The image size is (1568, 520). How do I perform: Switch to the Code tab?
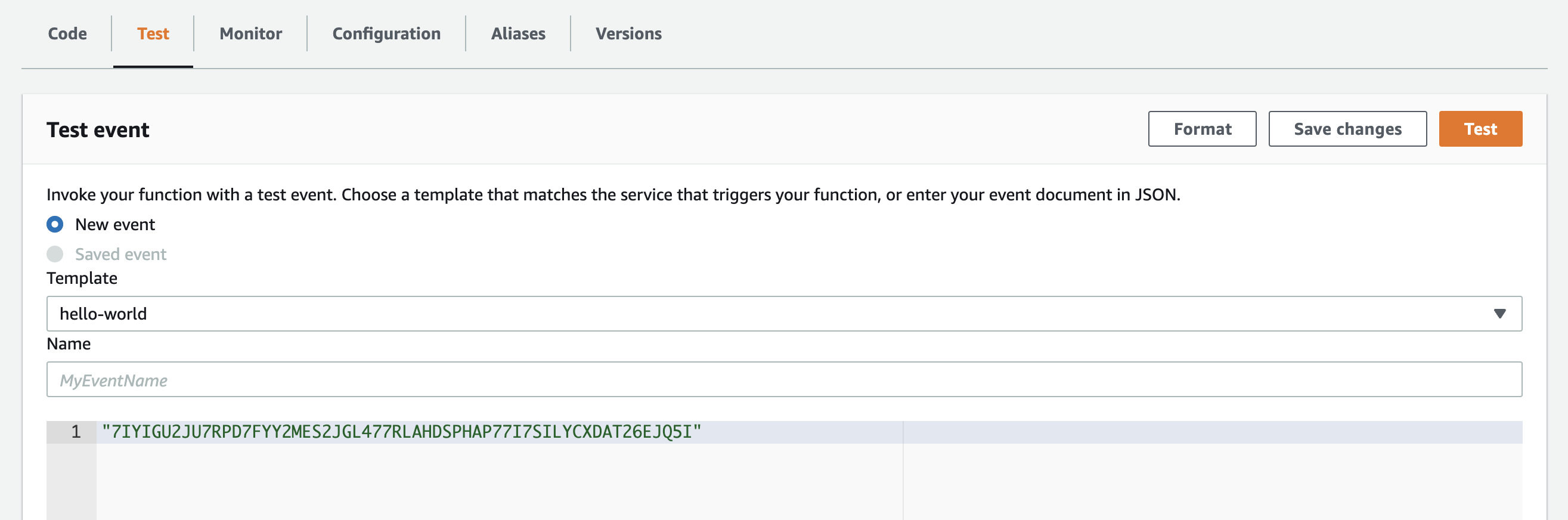coord(67,33)
